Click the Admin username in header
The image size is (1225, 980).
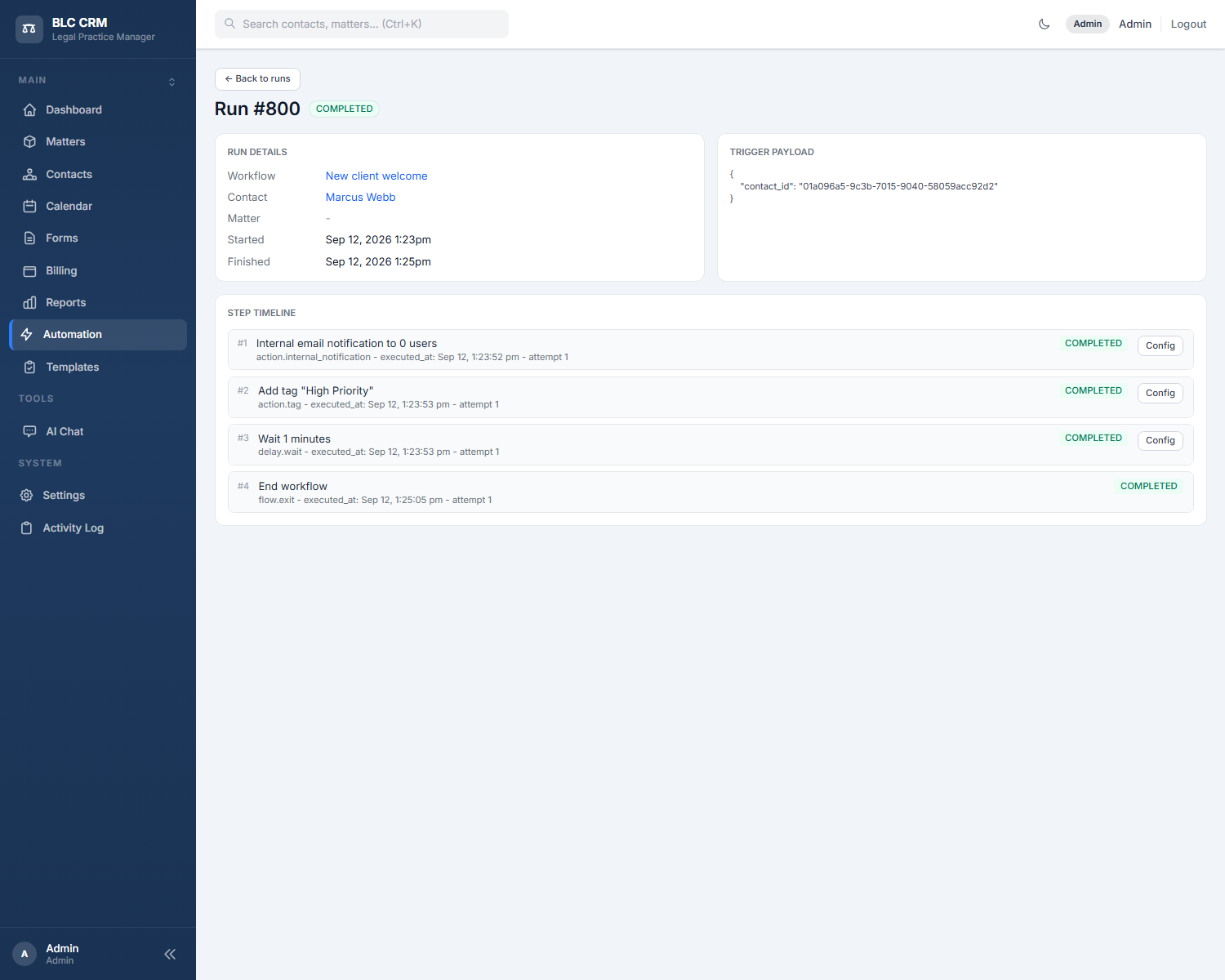[1135, 24]
